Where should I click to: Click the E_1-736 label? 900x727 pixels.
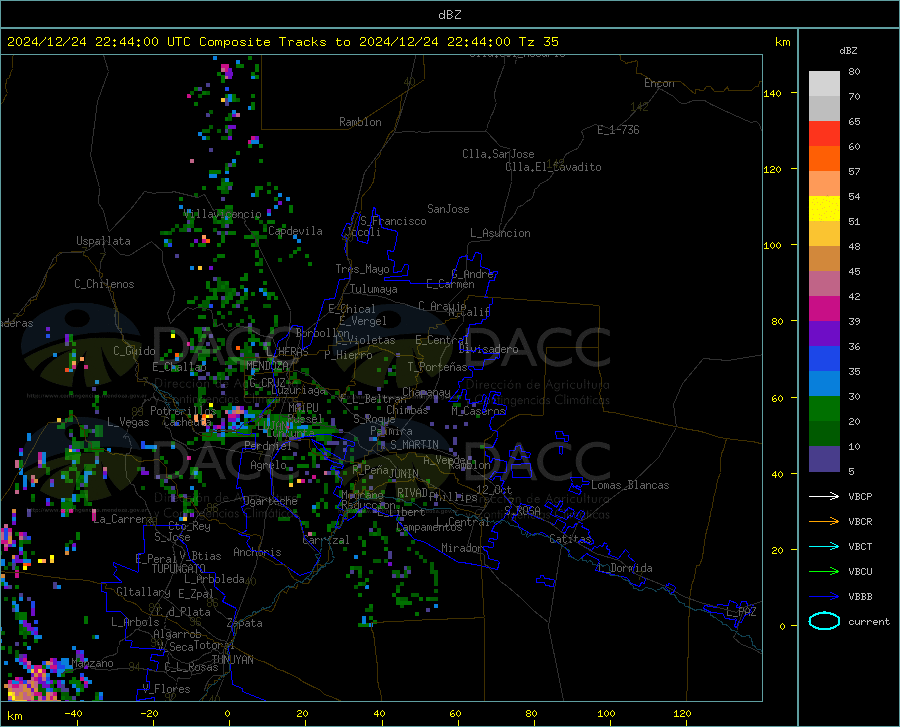click(618, 130)
